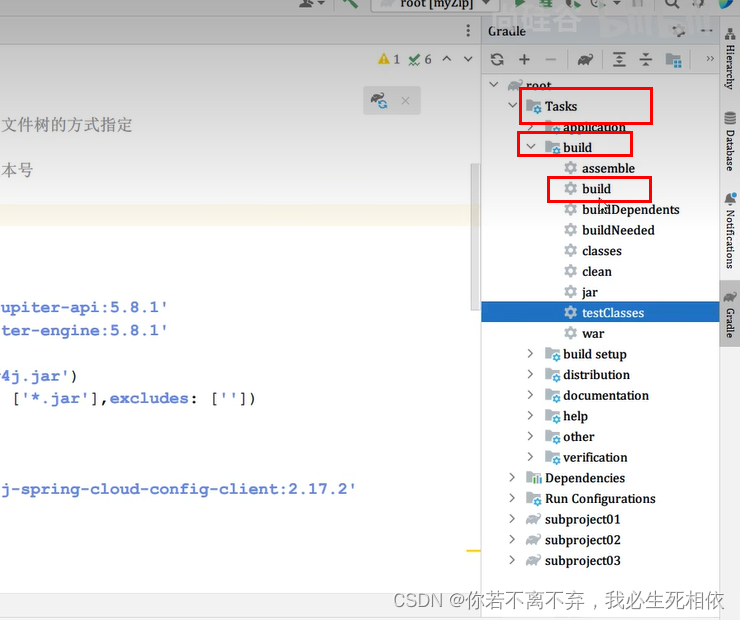
Task: Click the green Run button in top toolbar
Action: click(x=520, y=3)
